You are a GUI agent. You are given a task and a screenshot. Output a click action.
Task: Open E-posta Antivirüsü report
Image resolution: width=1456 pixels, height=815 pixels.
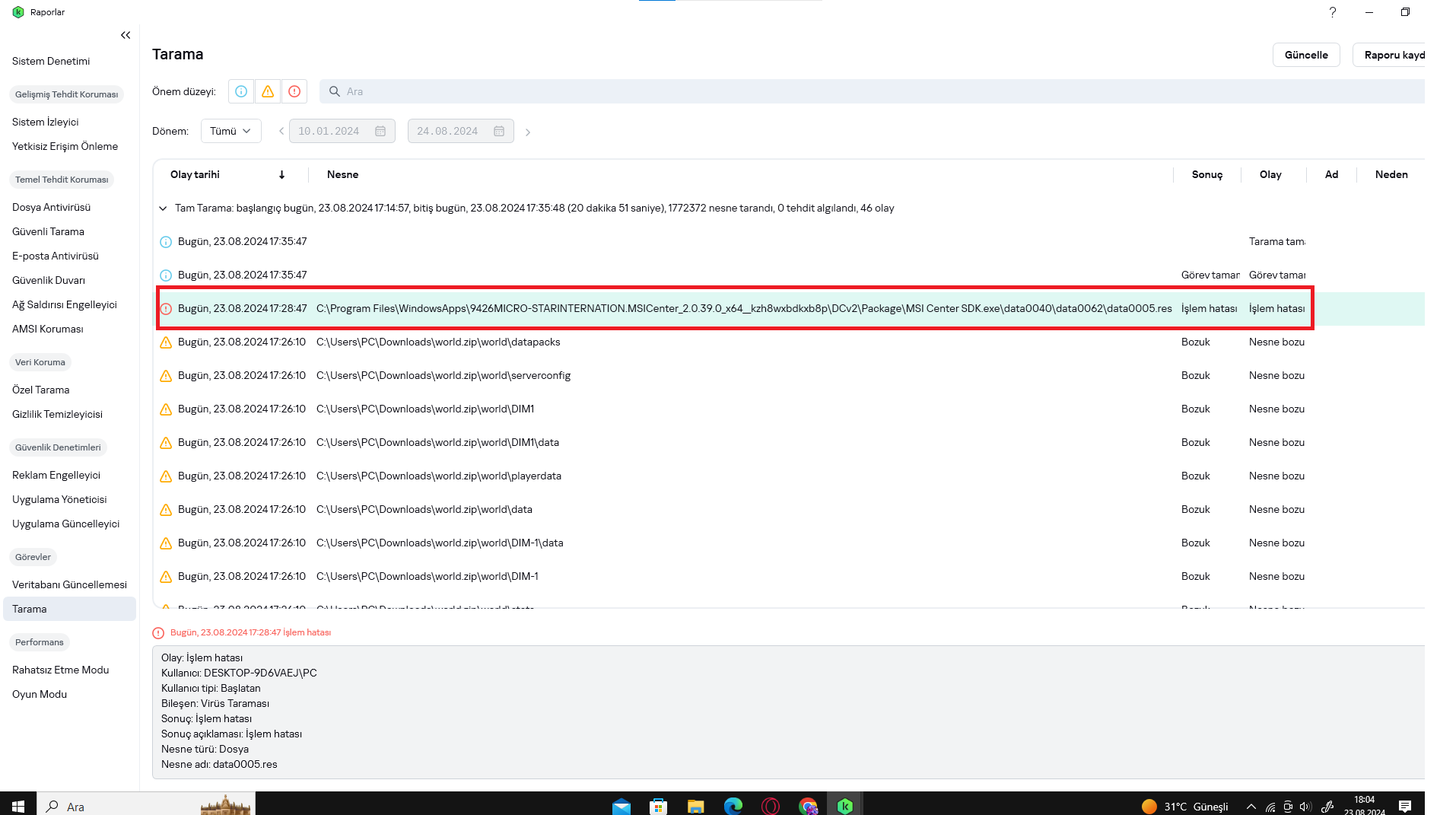(56, 256)
